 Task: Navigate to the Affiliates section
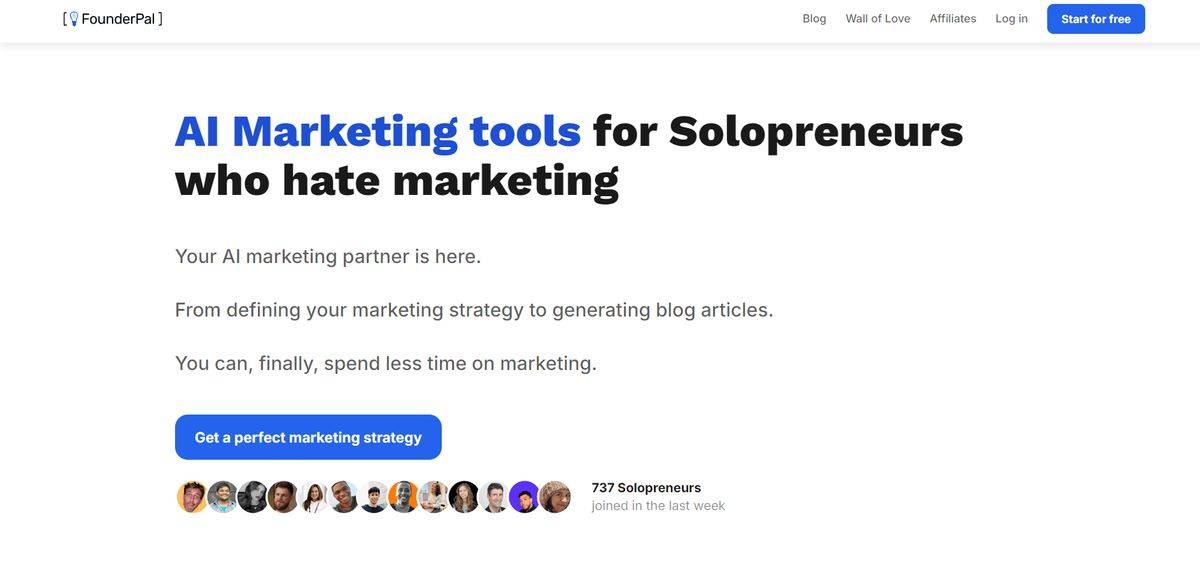point(952,17)
